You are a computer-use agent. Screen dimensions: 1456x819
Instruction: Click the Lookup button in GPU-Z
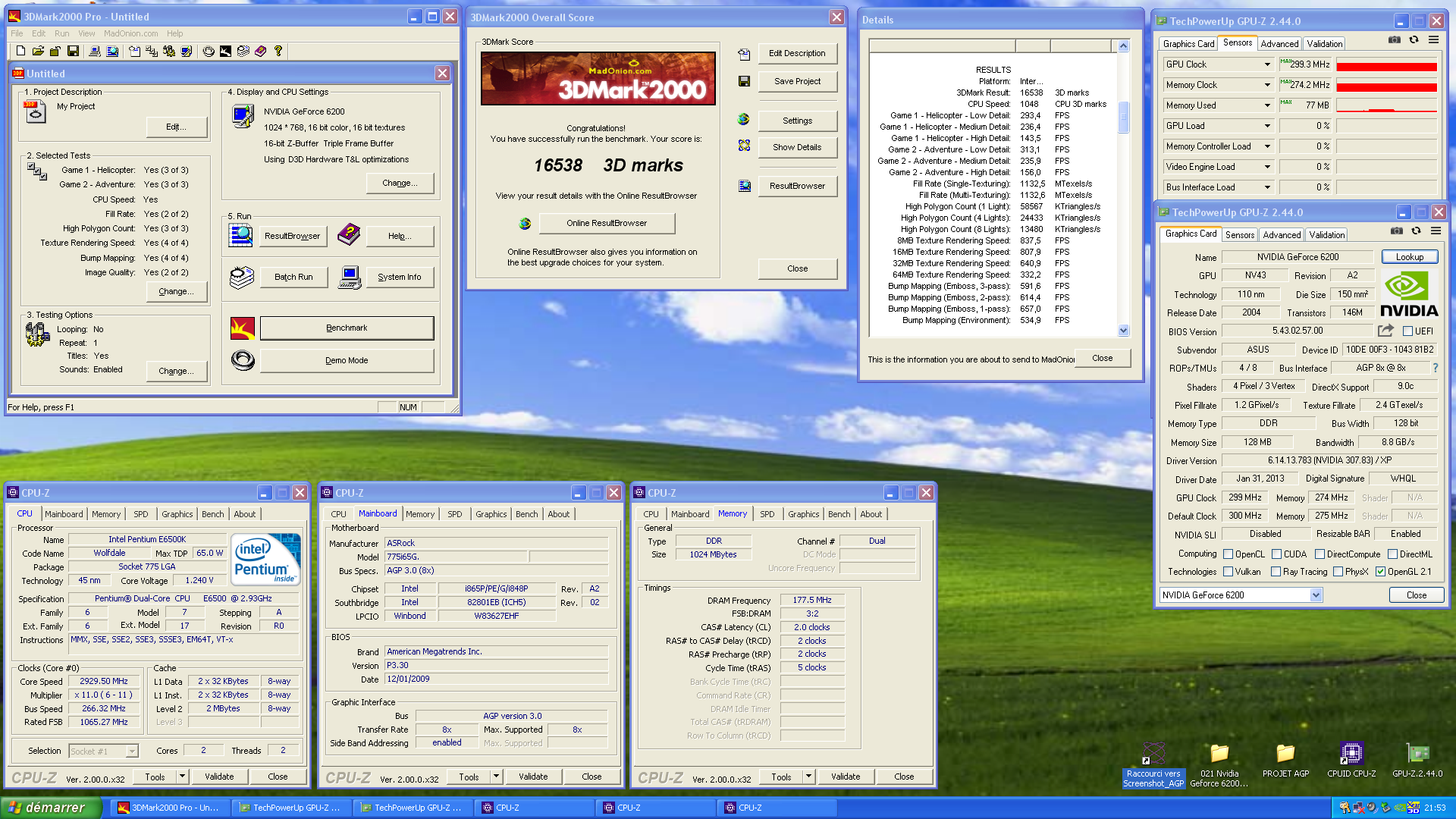1409,257
